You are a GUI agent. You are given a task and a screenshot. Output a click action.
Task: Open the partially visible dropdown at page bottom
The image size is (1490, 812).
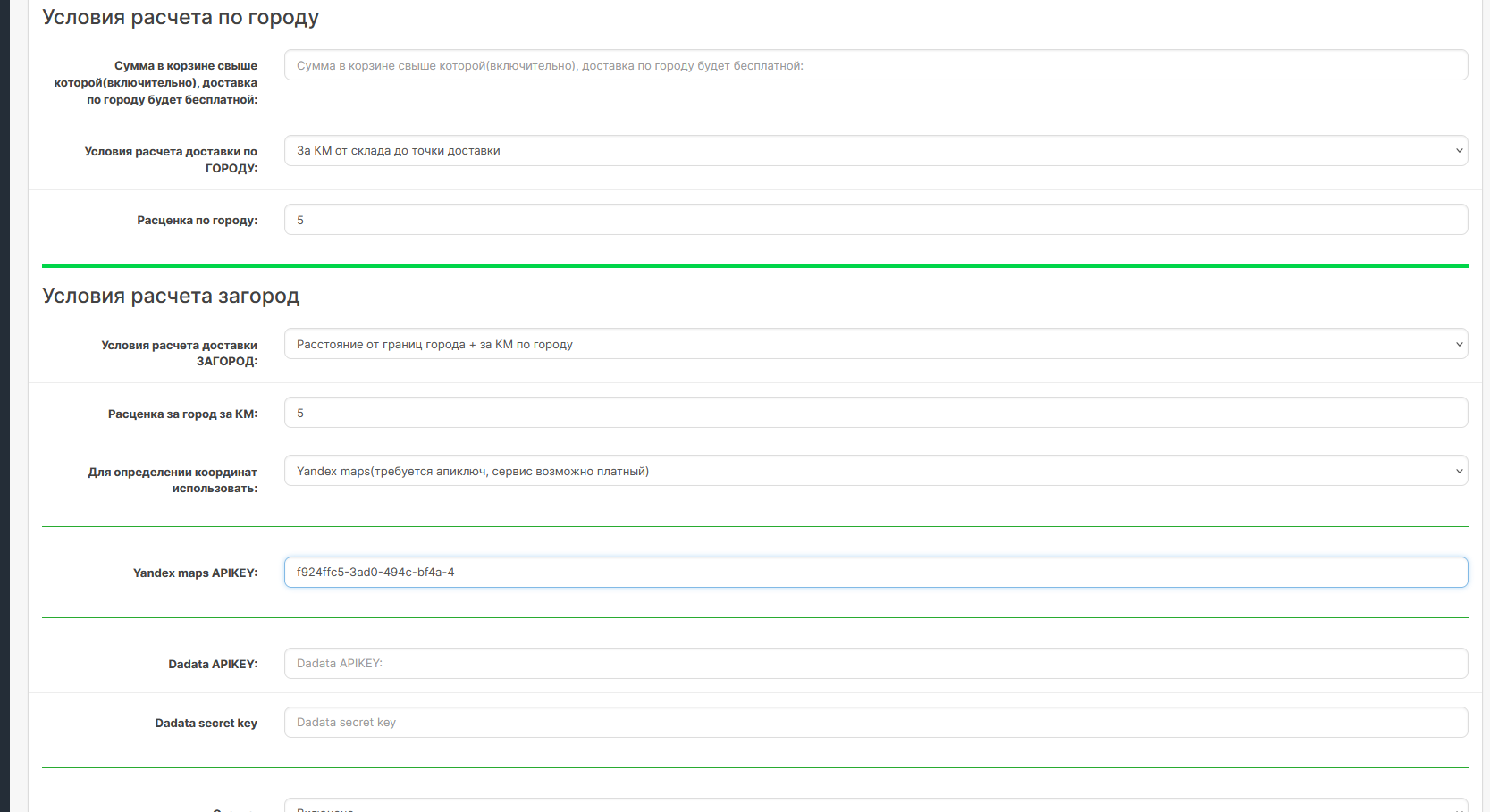coord(875,806)
